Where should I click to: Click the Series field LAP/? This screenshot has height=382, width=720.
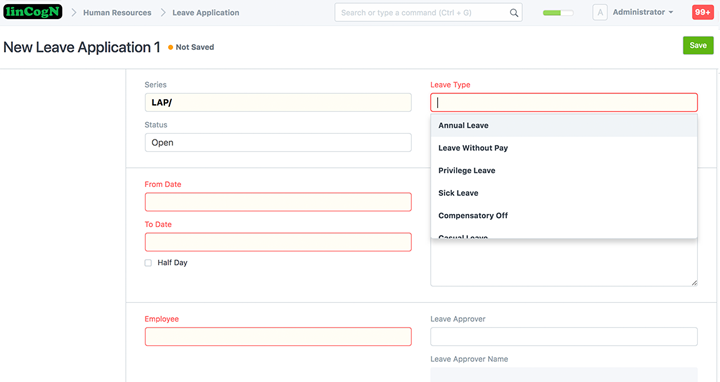pyautogui.click(x=278, y=102)
